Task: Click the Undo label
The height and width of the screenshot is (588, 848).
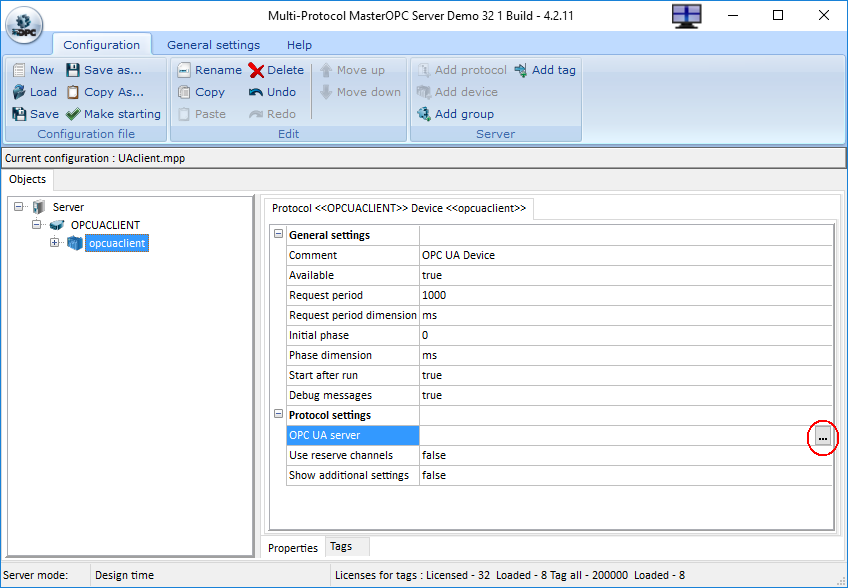Action: tap(281, 92)
